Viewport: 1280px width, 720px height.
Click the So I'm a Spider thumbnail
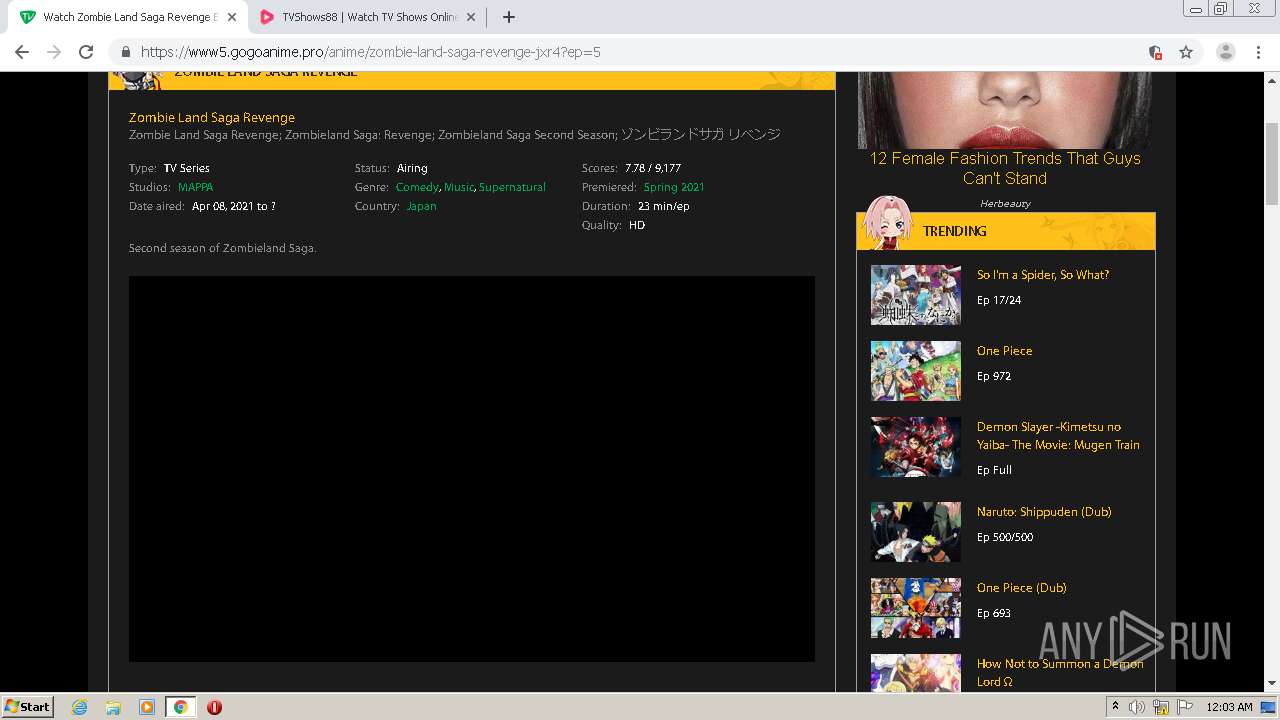tap(916, 295)
